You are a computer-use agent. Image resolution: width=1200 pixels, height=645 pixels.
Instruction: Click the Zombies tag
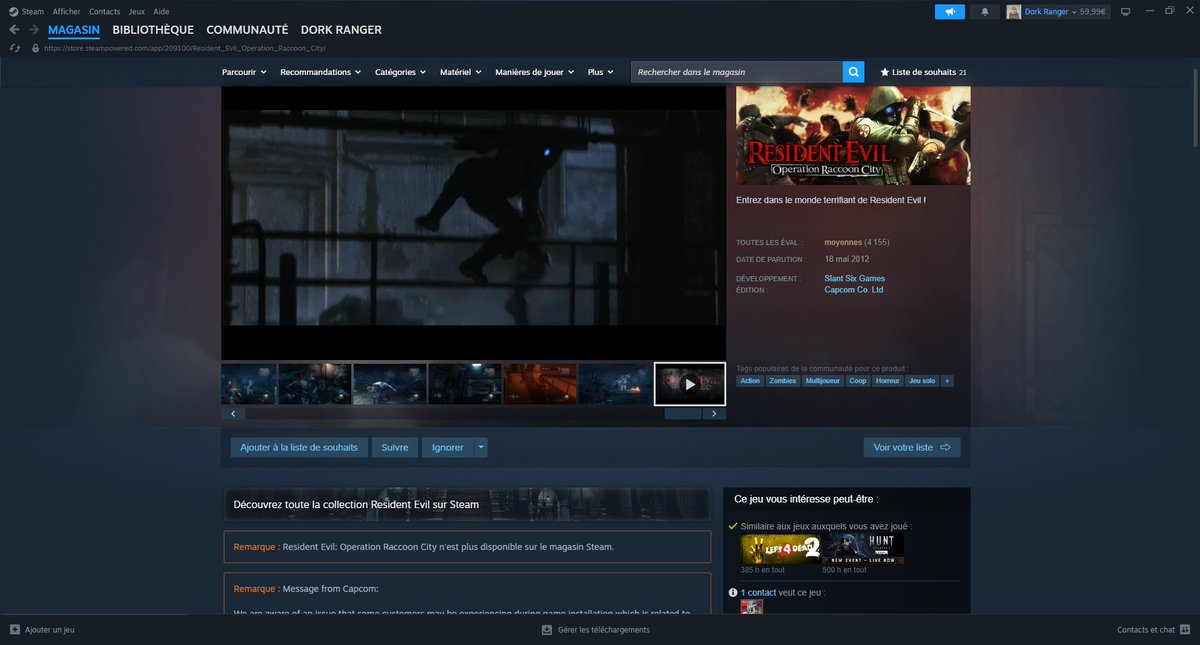point(783,381)
